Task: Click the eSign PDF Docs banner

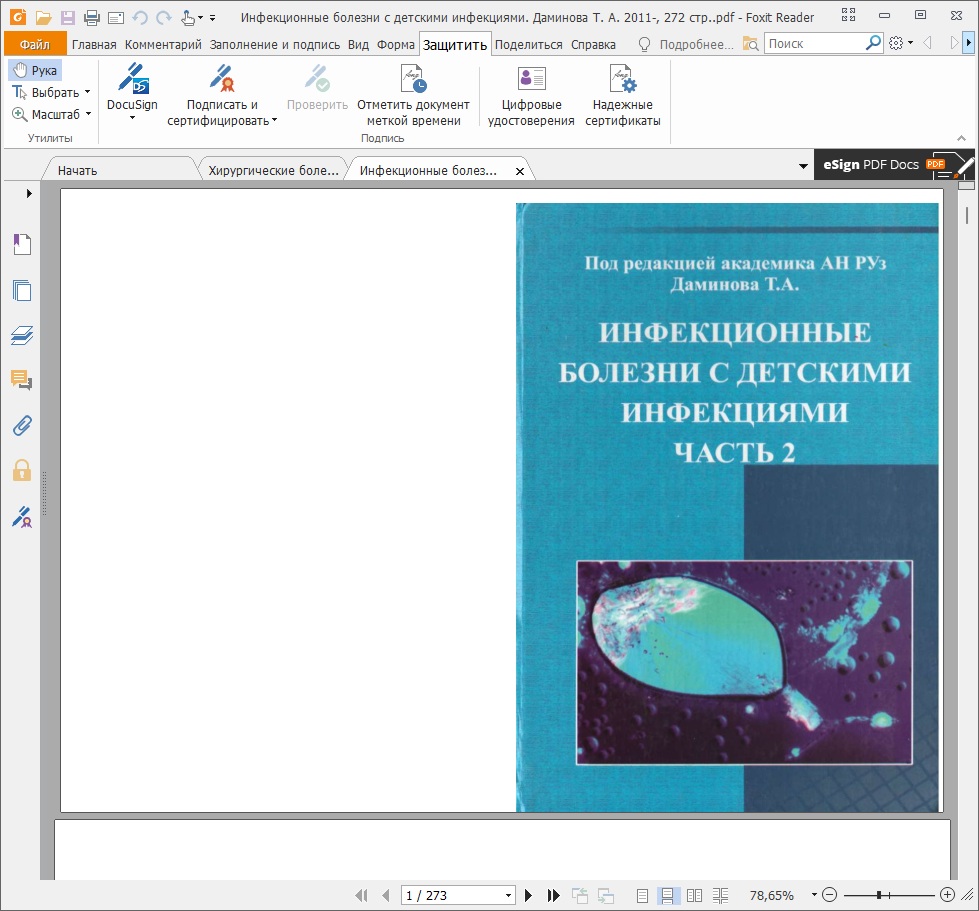Action: [x=893, y=165]
